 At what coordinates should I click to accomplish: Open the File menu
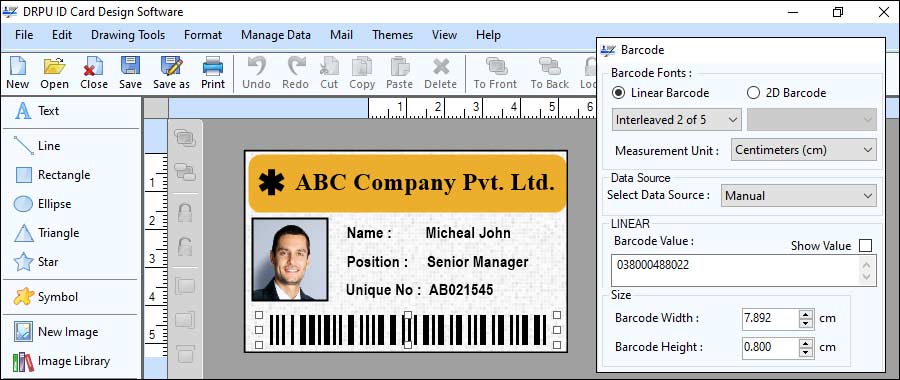click(24, 35)
